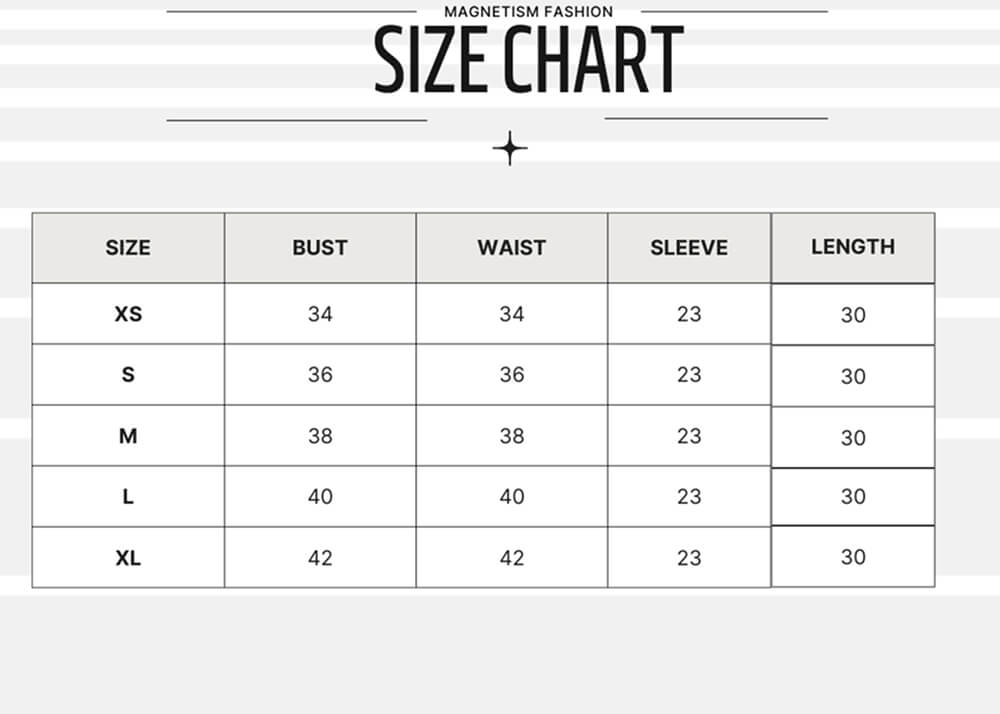Click the S size row label
This screenshot has width=1000, height=714.
click(x=128, y=375)
